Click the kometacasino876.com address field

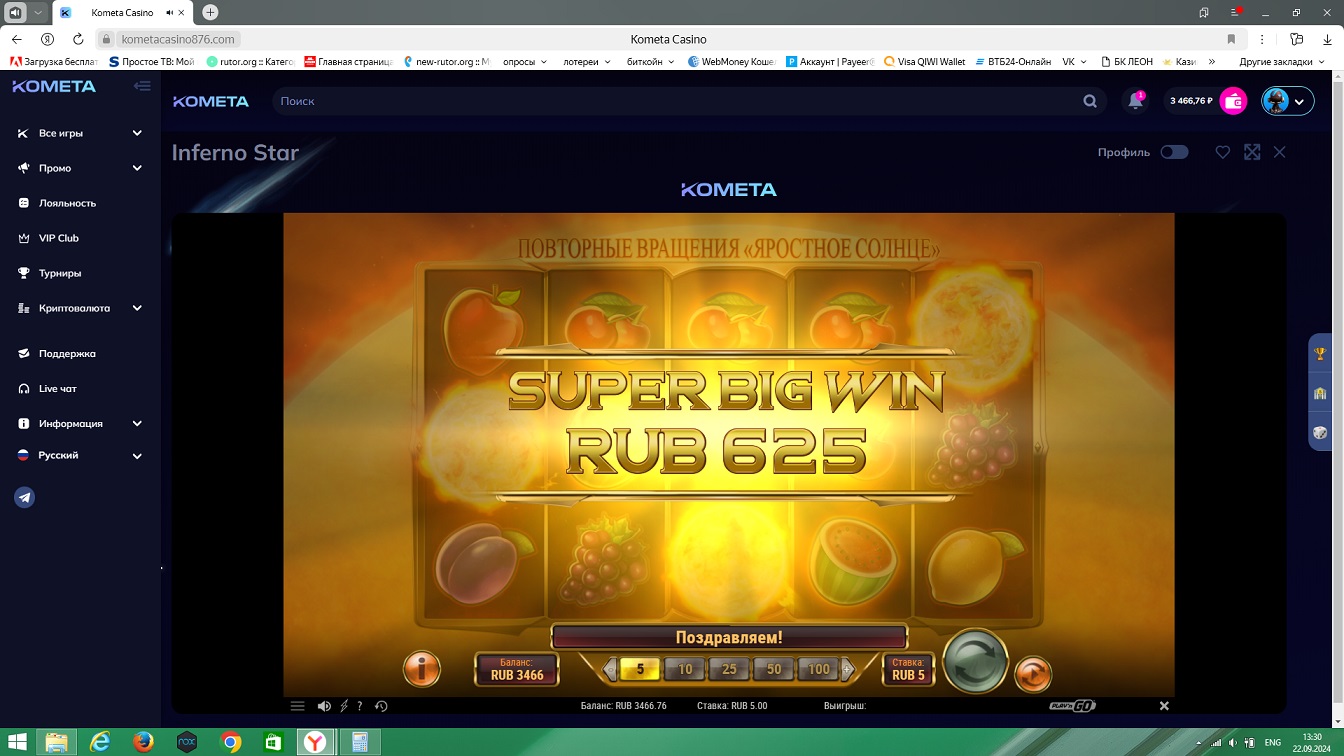pyautogui.click(x=178, y=39)
